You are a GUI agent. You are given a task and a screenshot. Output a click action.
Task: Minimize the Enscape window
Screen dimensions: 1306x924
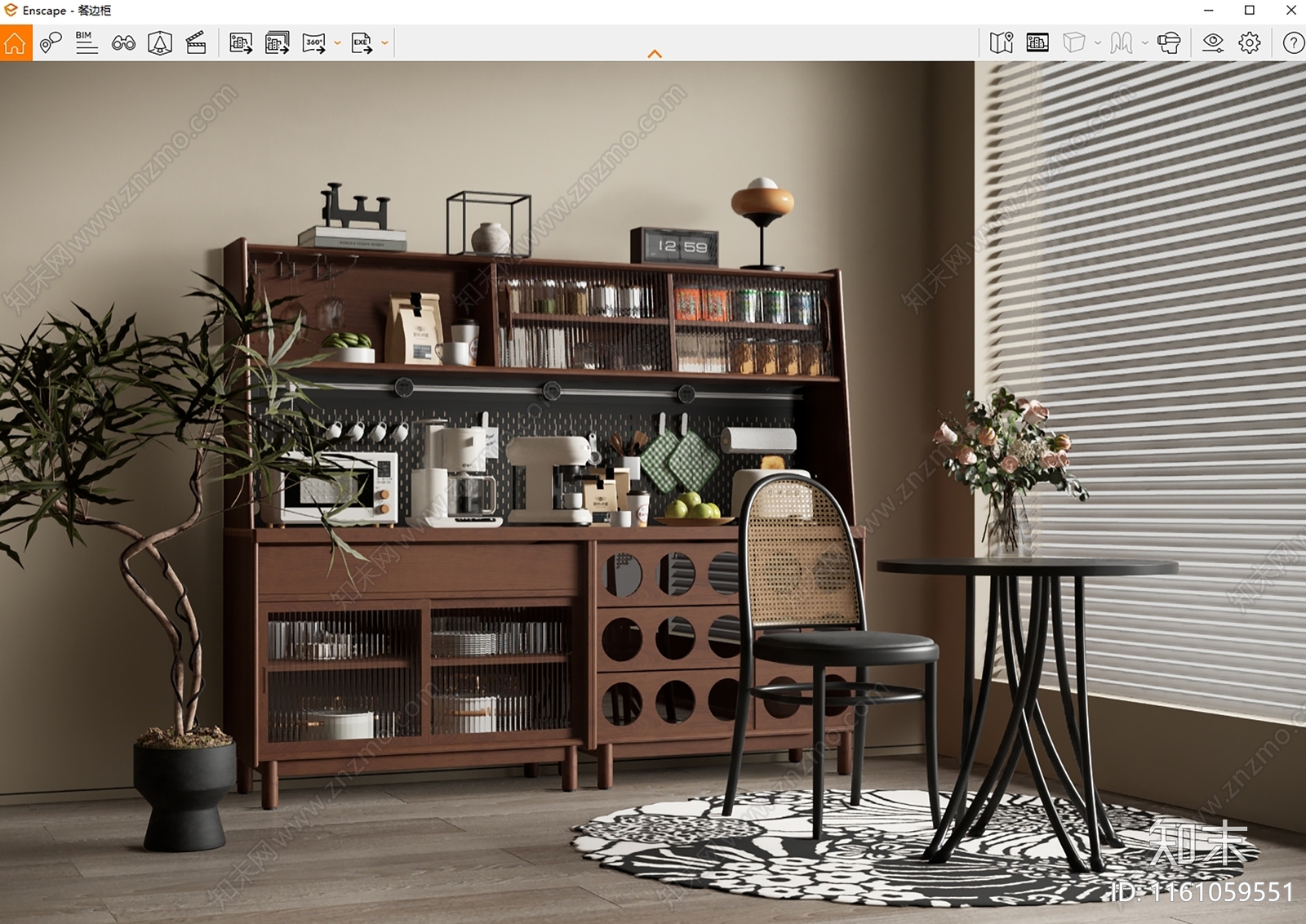pos(1209,11)
